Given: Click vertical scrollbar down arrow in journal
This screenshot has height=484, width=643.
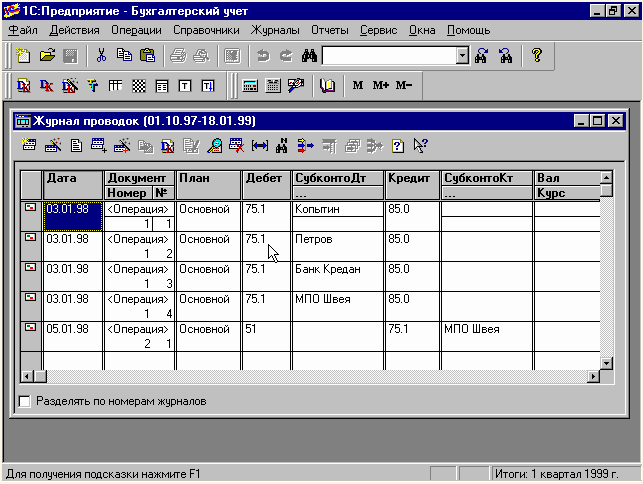Looking at the screenshot, I should [x=606, y=362].
